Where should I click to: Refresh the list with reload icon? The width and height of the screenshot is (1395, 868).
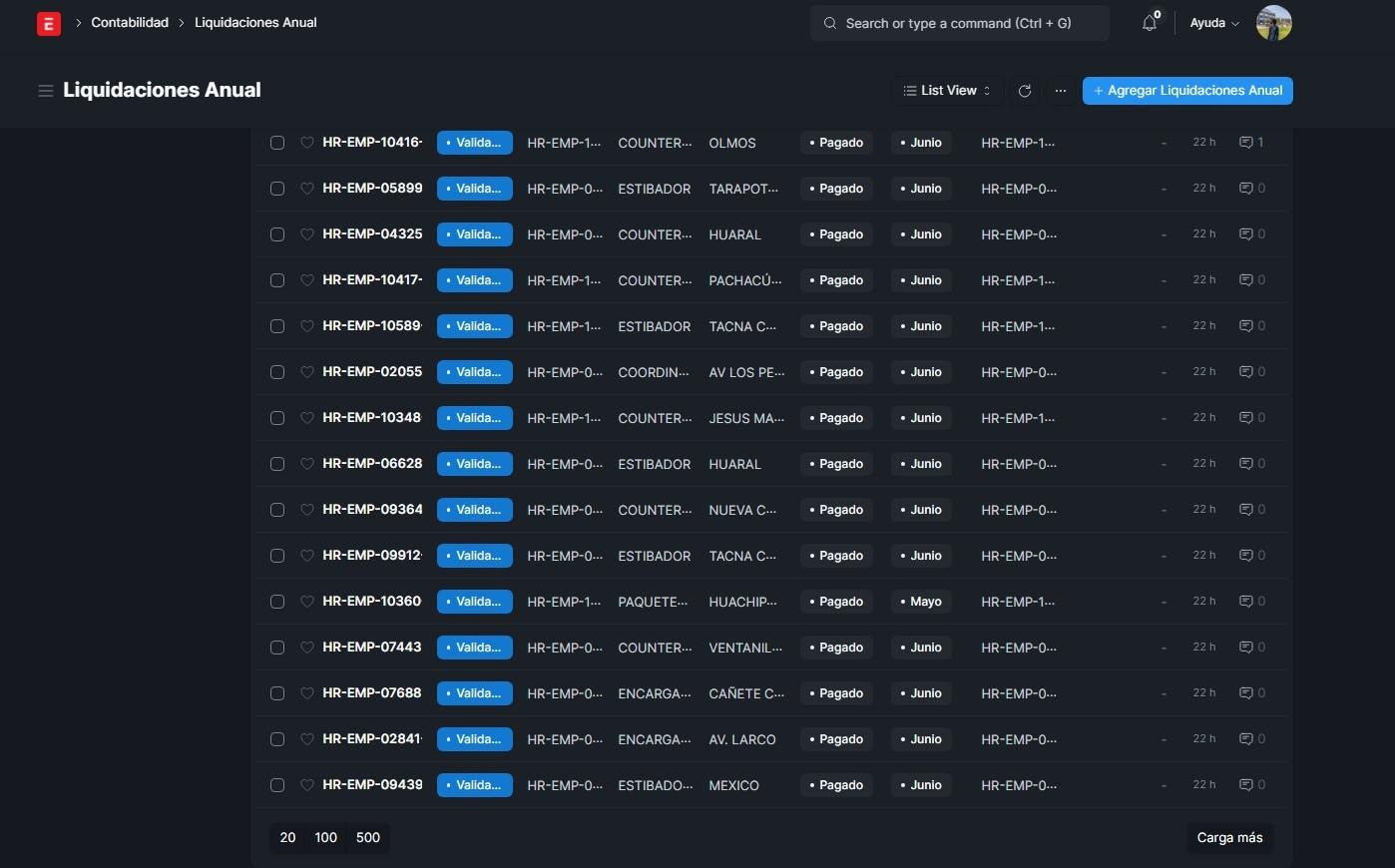(x=1024, y=91)
